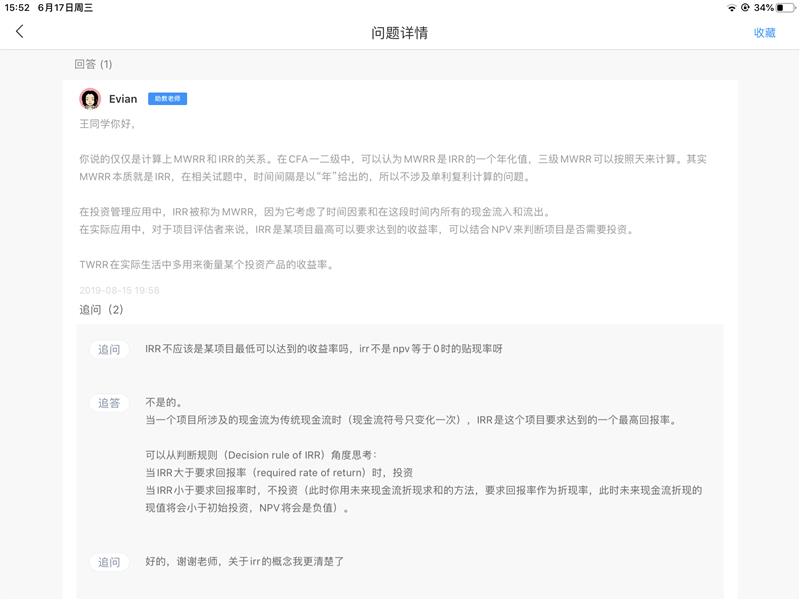This screenshot has width=800, height=600.
Task: Select the 追问（2）section header
Action: (101, 309)
